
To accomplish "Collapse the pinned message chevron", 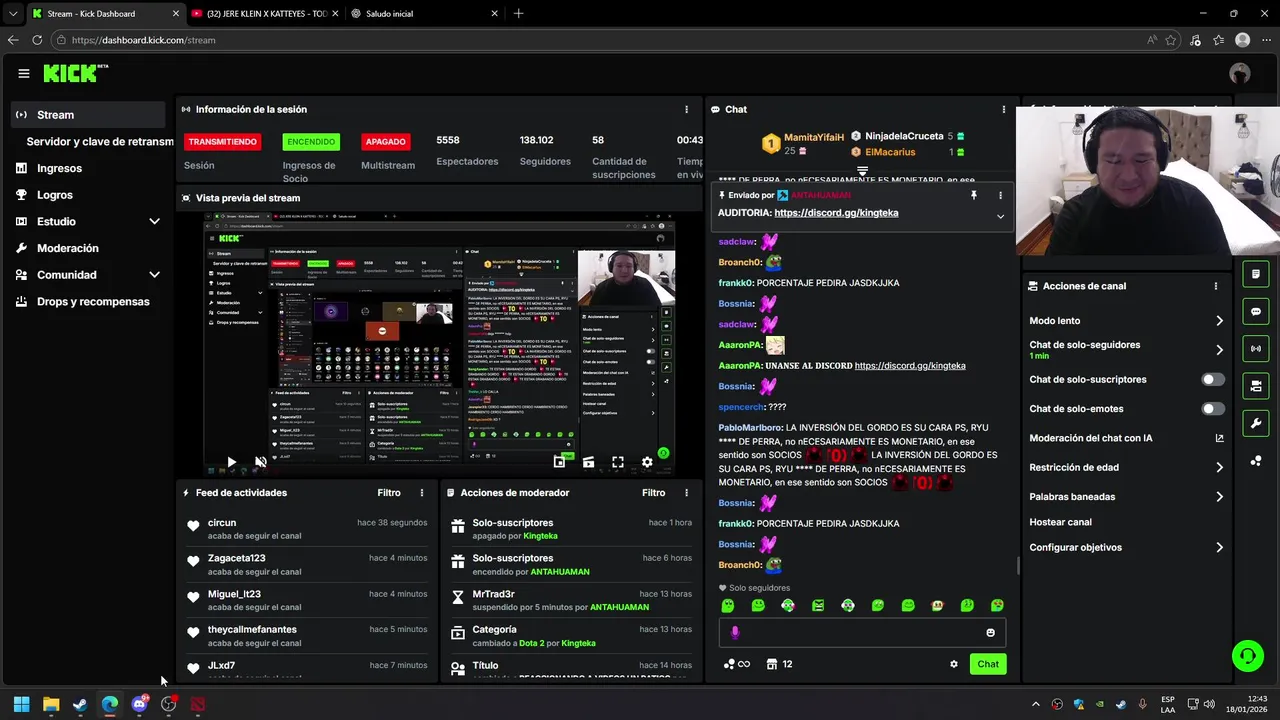I will tap(1000, 216).
